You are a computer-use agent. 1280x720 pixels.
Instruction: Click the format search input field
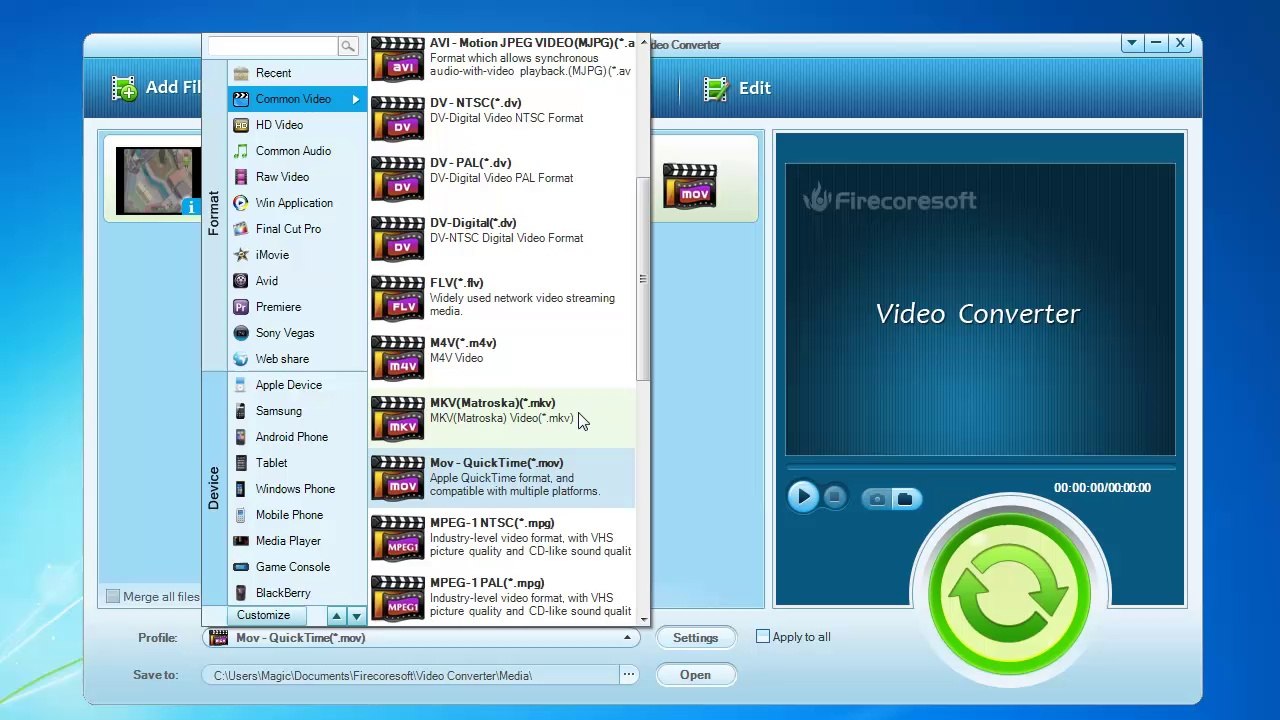click(272, 46)
